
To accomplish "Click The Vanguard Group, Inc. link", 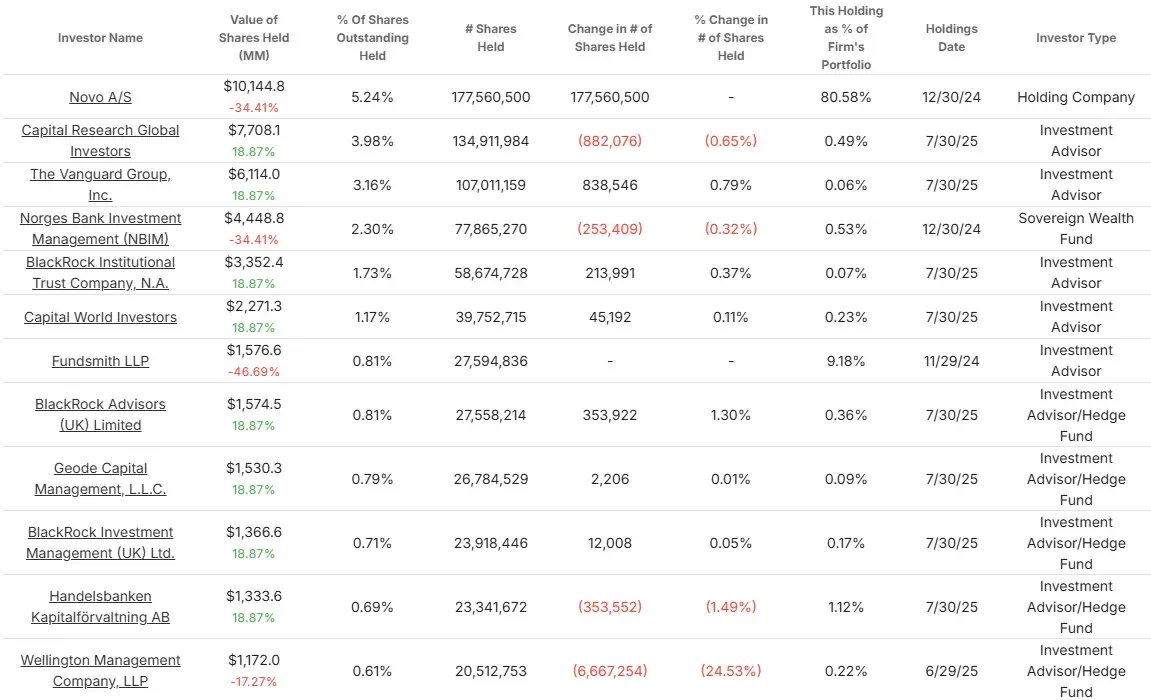I will pyautogui.click(x=100, y=184).
